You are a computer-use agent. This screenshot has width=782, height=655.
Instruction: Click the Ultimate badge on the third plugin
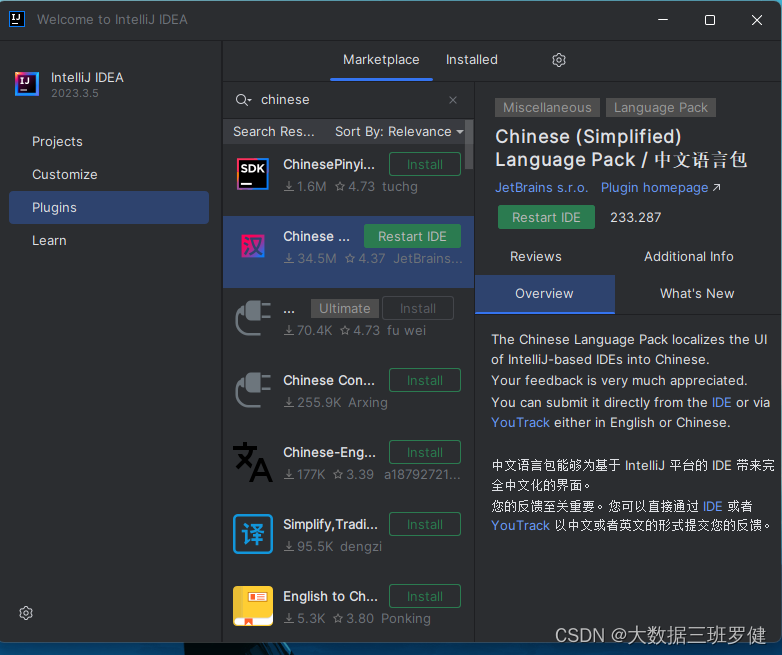345,308
